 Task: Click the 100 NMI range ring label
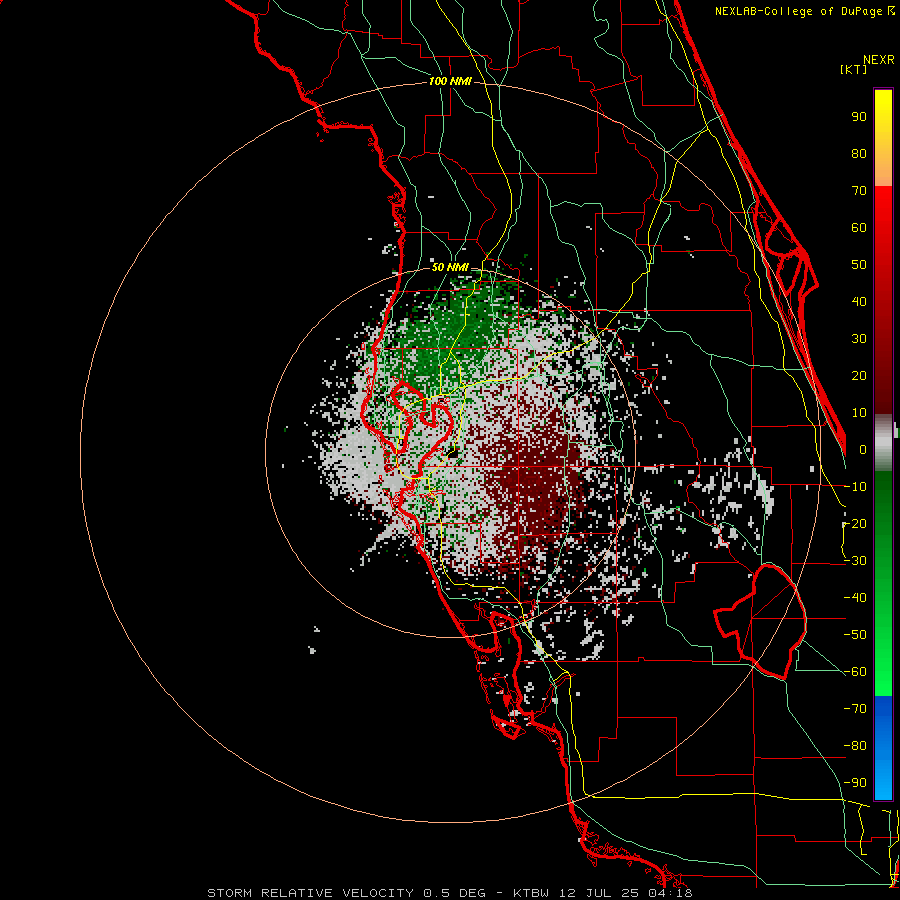pyautogui.click(x=450, y=81)
